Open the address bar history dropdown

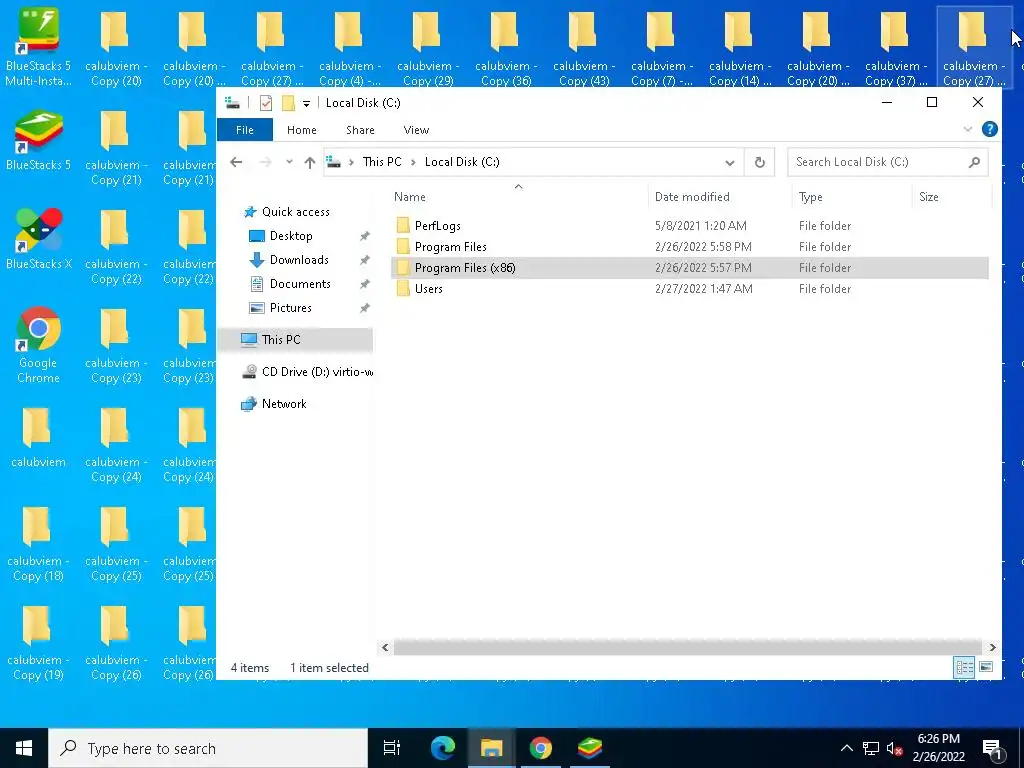point(729,163)
